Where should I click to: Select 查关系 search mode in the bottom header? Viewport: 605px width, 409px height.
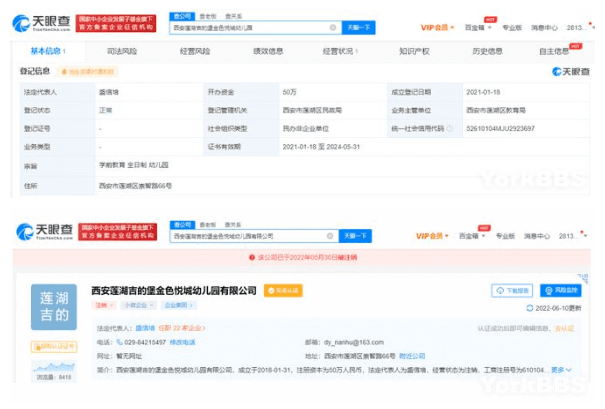click(233, 225)
